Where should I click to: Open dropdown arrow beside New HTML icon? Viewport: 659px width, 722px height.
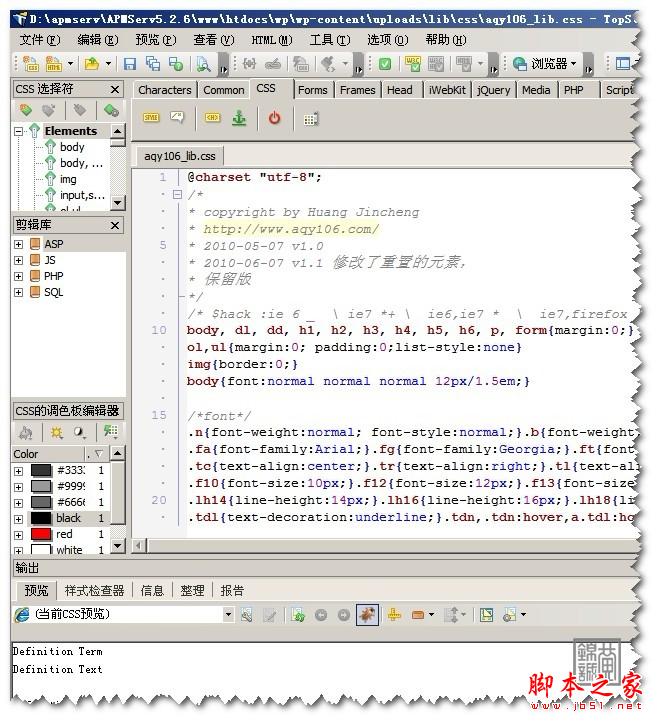click(70, 64)
